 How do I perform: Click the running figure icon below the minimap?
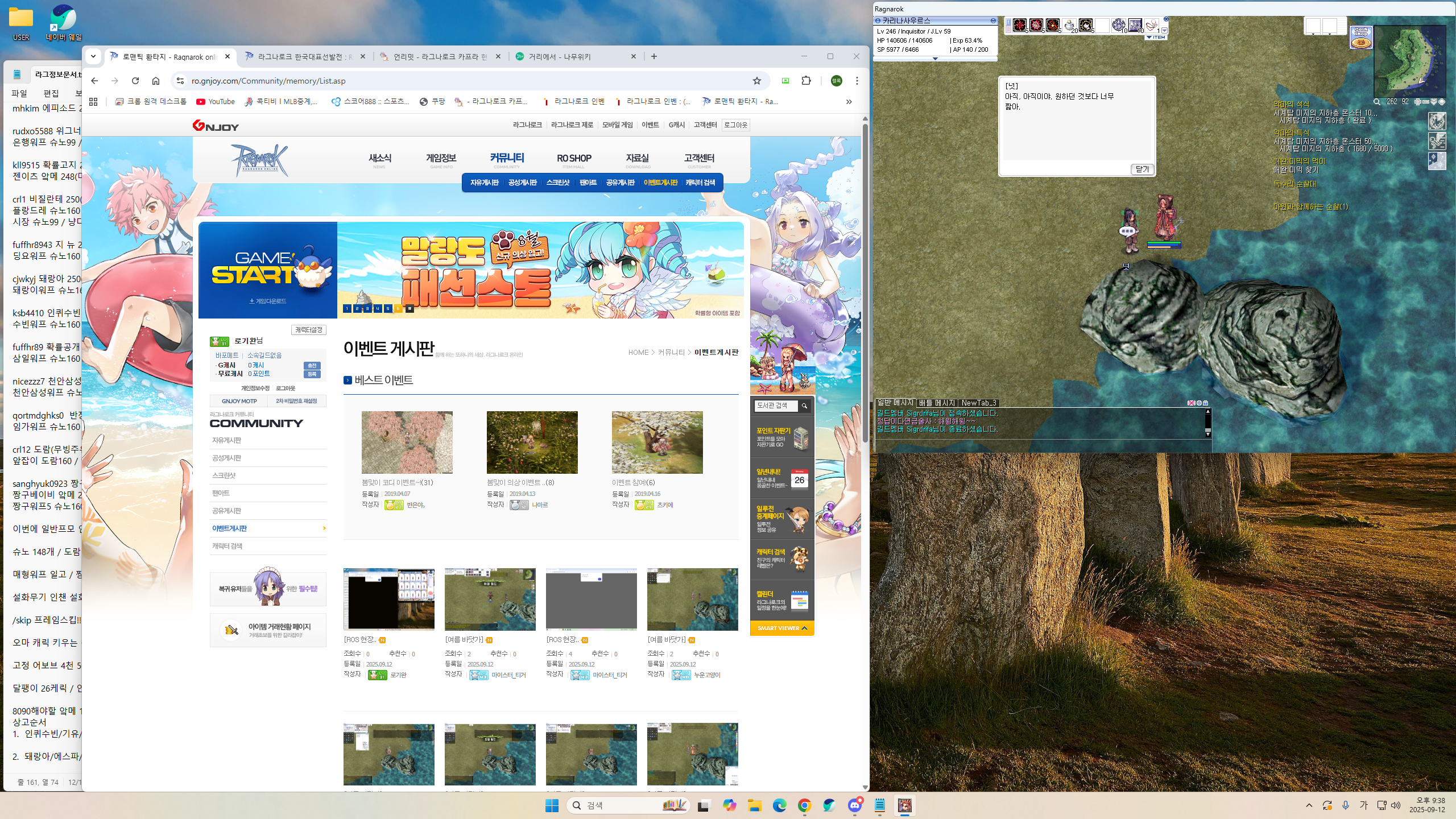click(x=1437, y=141)
